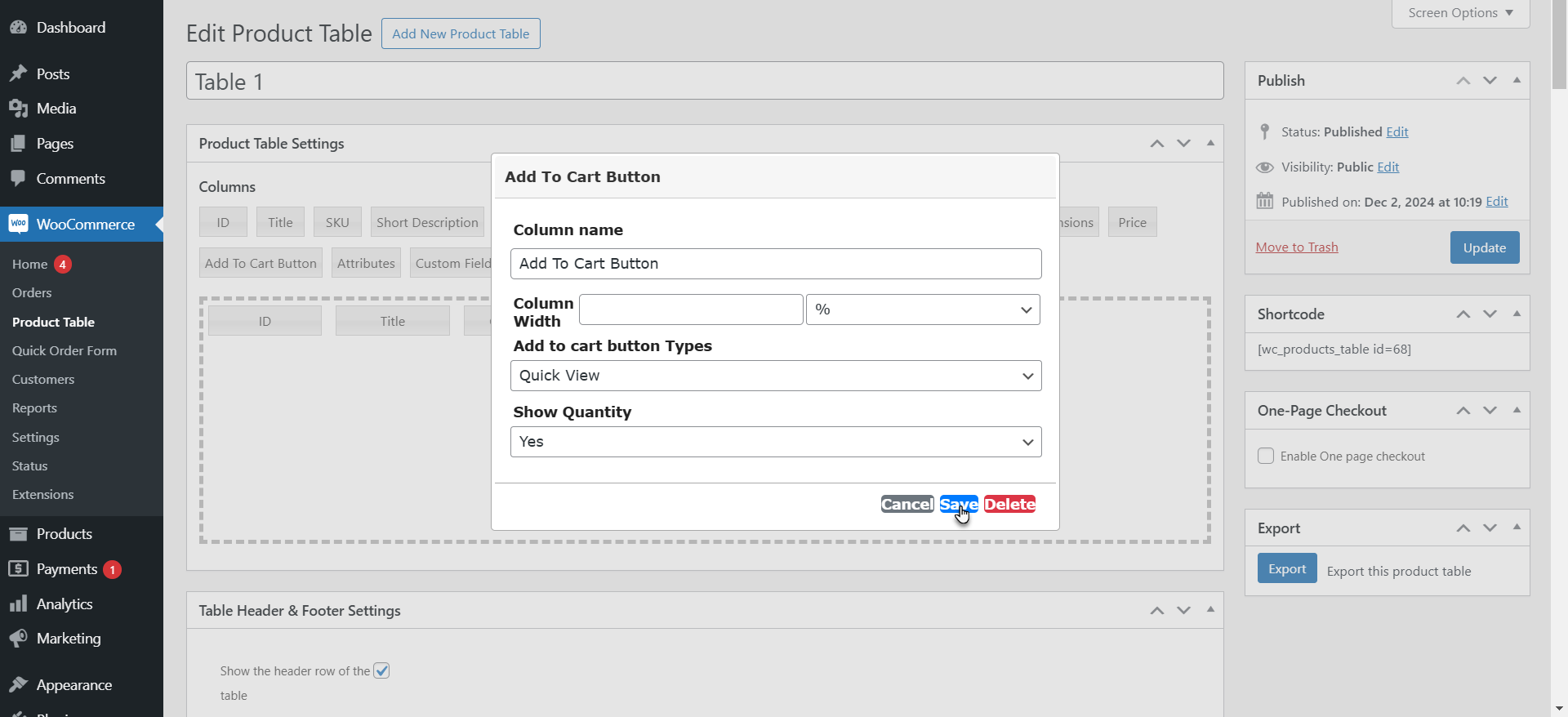Click the Appearance paintbrush icon
Image resolution: width=1568 pixels, height=717 pixels.
pos(19,685)
